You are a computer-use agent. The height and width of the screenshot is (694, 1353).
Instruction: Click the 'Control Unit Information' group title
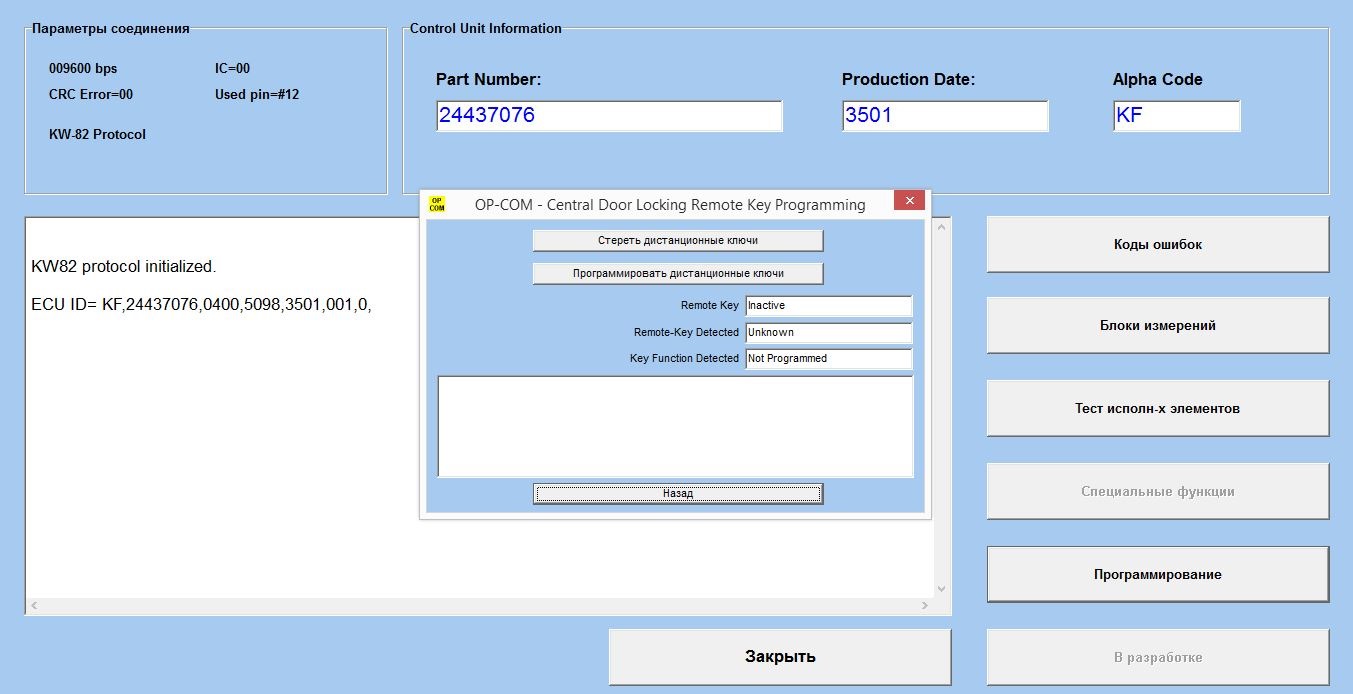pos(486,28)
